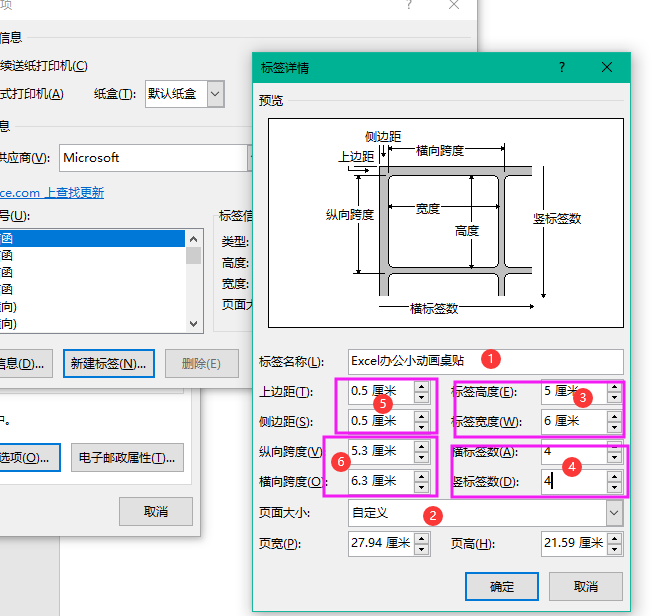657x616 pixels.
Task: Click 确定 button in 标签详情 dialog
Action: tap(502, 586)
